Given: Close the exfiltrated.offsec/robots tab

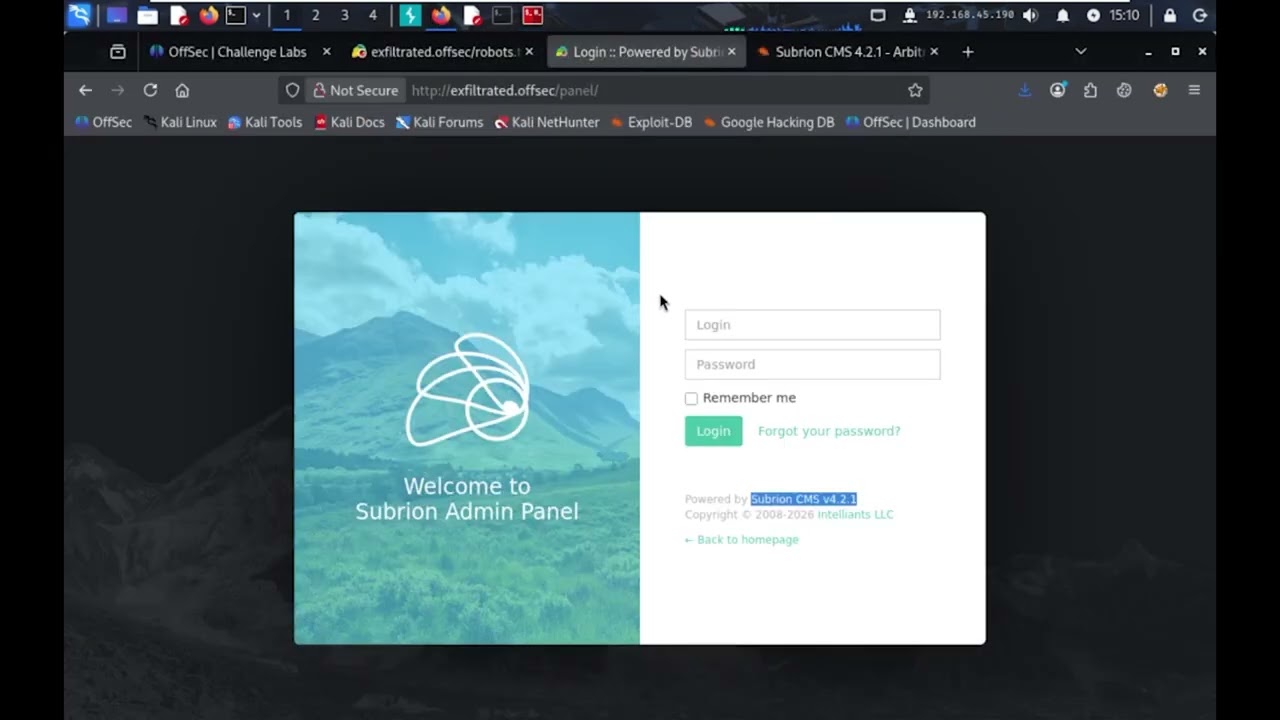Looking at the screenshot, I should [x=529, y=52].
